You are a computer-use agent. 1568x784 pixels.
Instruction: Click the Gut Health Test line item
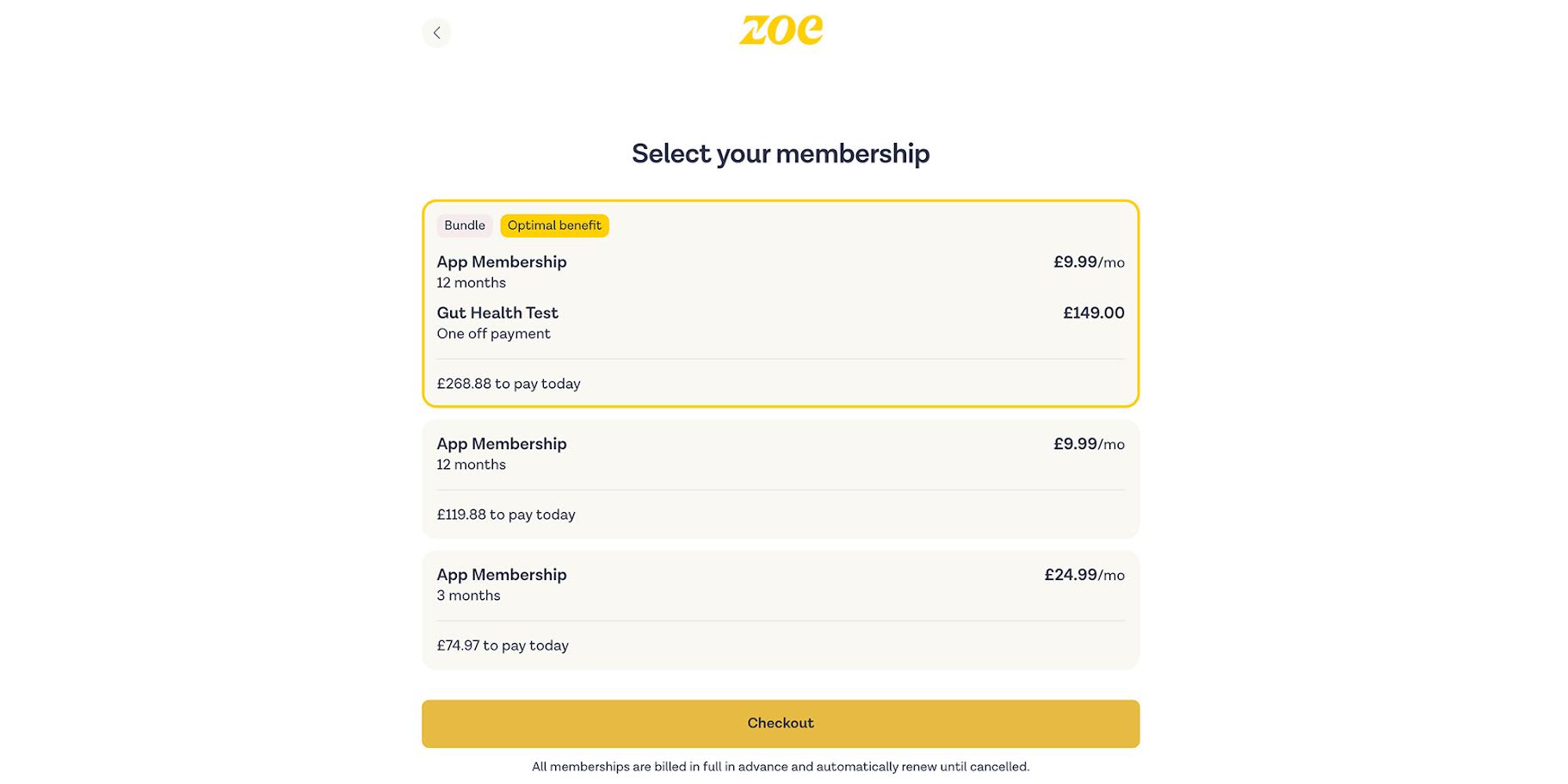click(x=497, y=312)
